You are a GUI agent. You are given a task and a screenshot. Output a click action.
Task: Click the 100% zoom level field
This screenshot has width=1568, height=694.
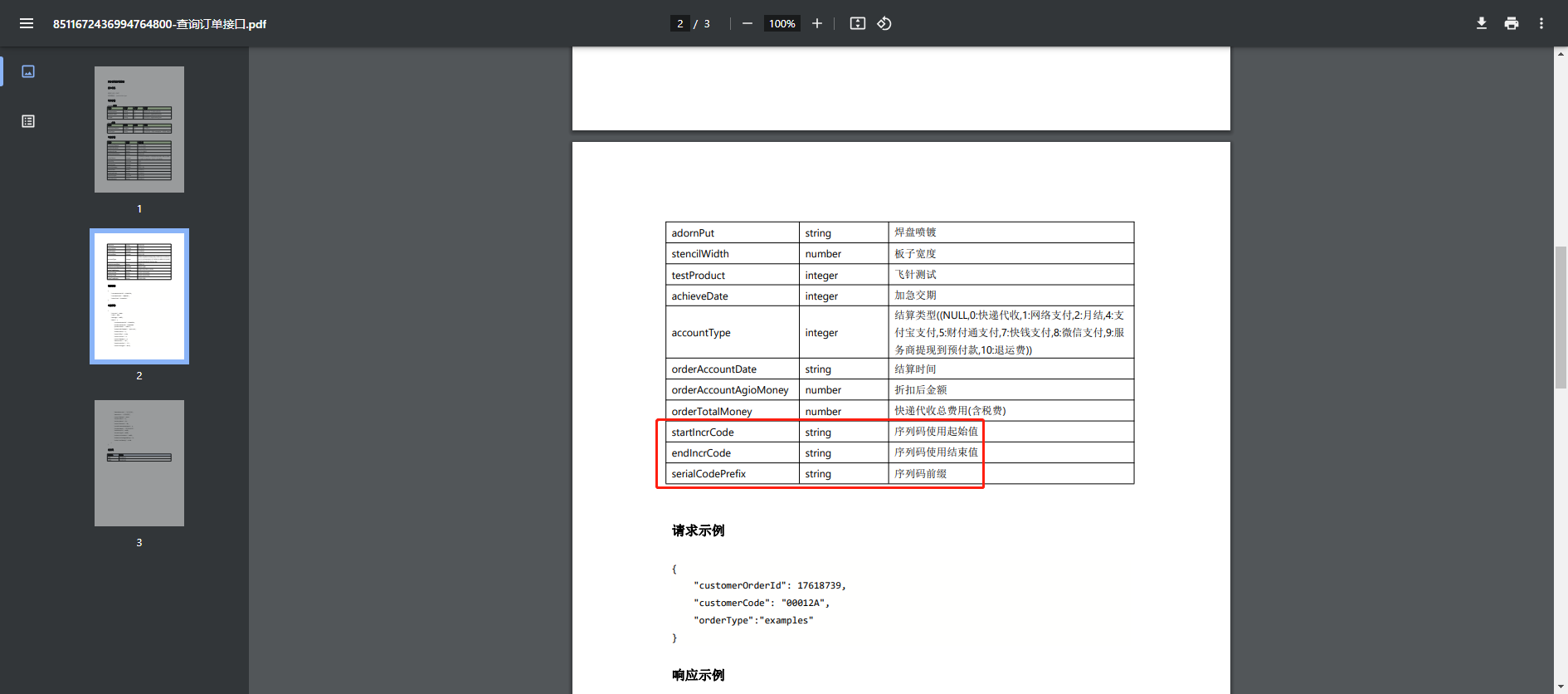(x=782, y=23)
